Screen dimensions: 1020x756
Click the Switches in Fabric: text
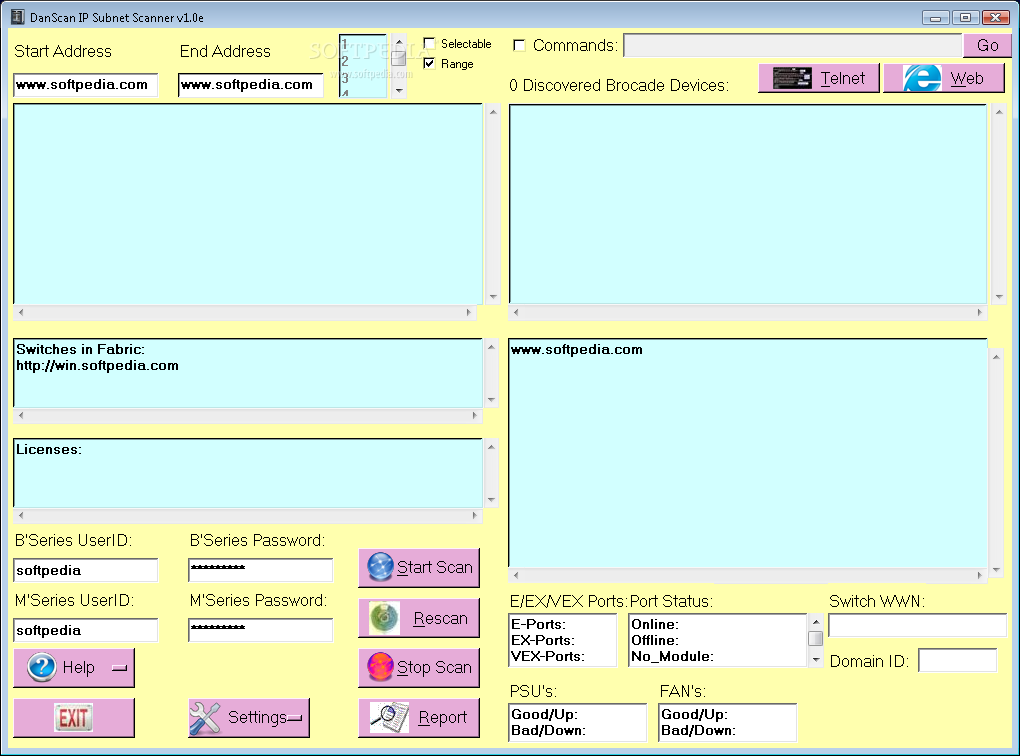pyautogui.click(x=80, y=349)
